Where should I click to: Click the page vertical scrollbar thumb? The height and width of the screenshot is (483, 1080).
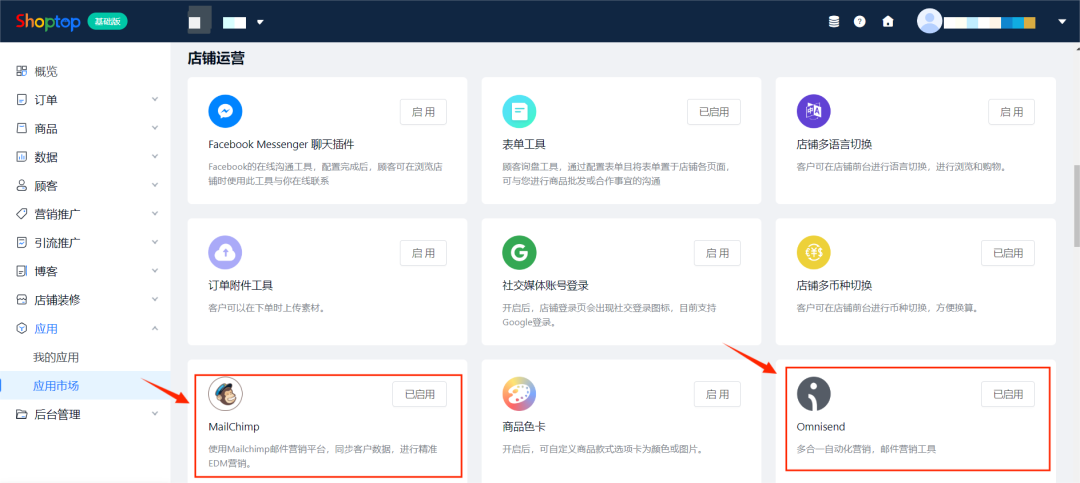1076,206
